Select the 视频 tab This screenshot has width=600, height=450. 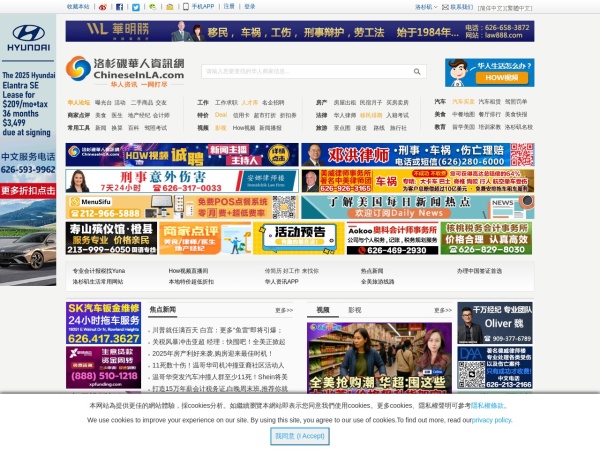[x=323, y=310]
